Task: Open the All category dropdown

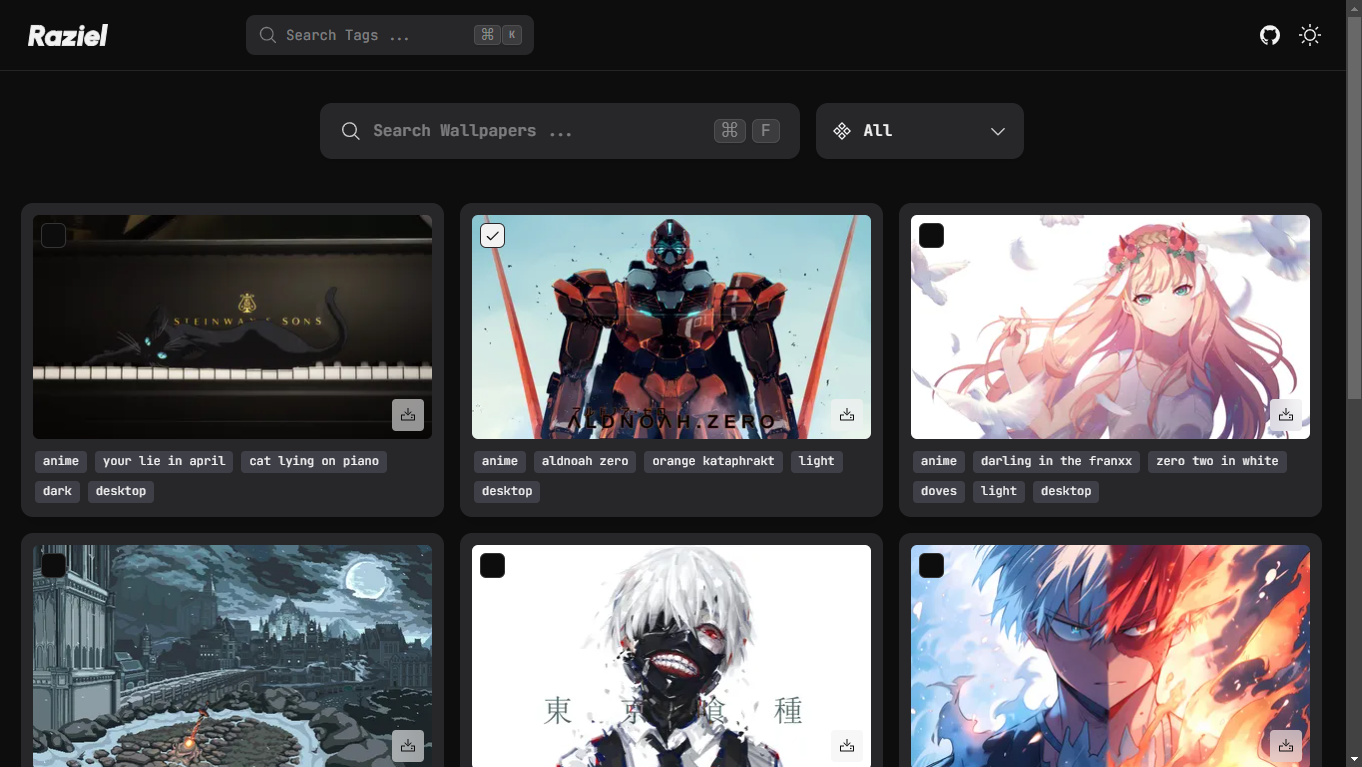Action: click(x=920, y=131)
